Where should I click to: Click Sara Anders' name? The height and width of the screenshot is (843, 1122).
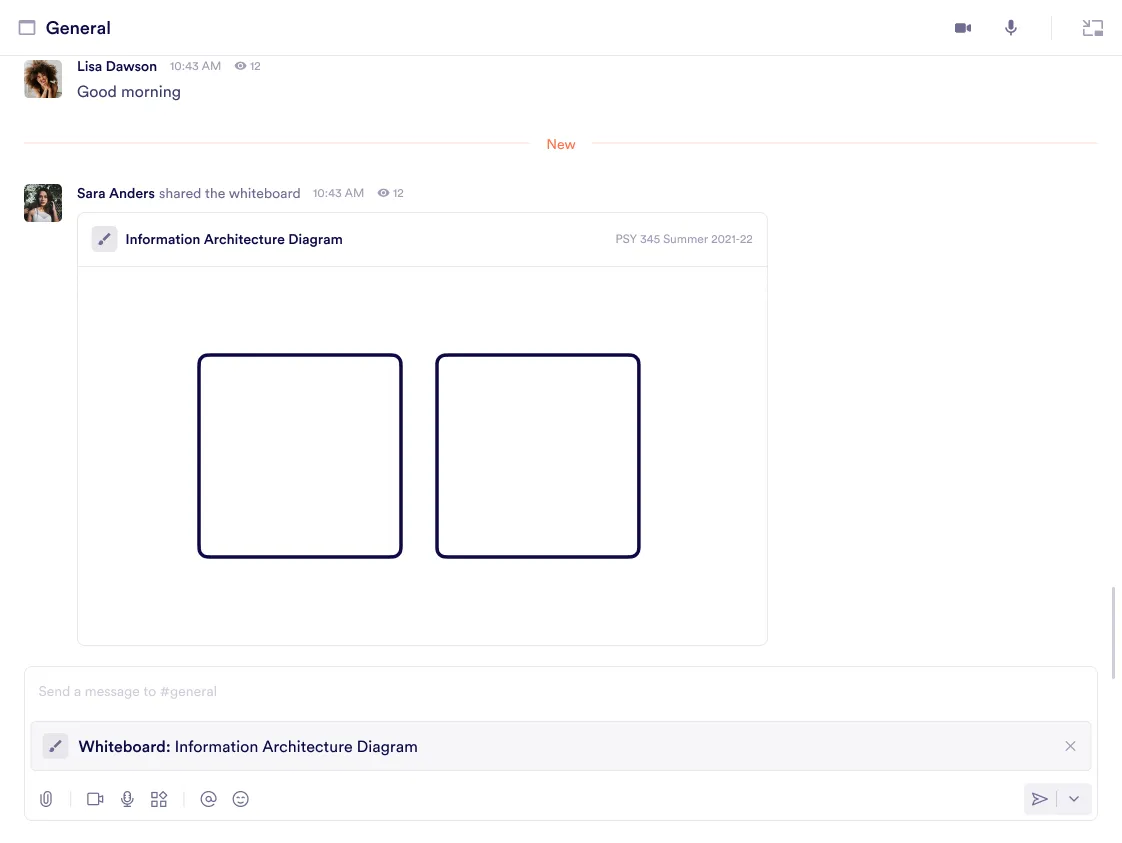click(116, 193)
